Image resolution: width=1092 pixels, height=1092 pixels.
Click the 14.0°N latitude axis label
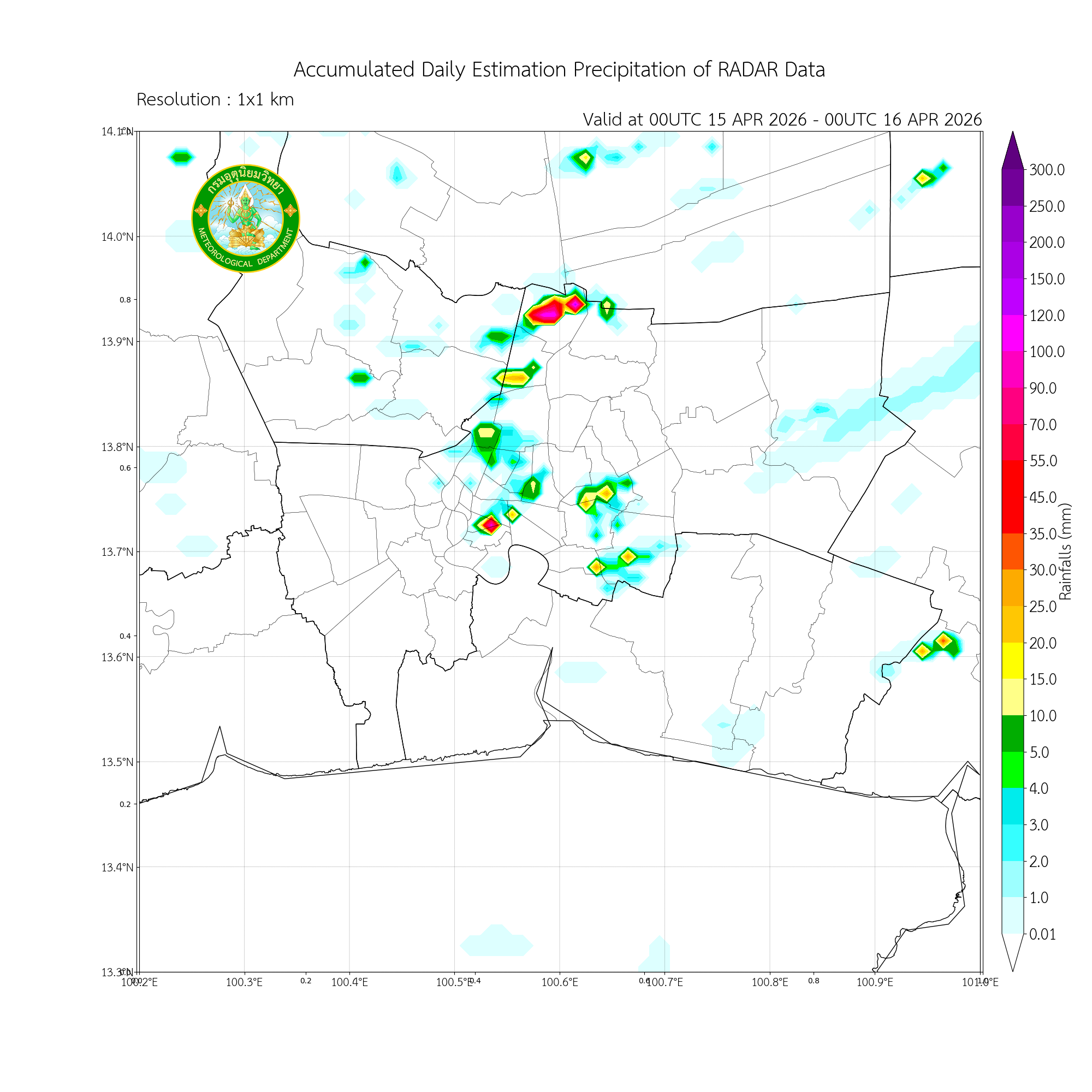[117, 237]
